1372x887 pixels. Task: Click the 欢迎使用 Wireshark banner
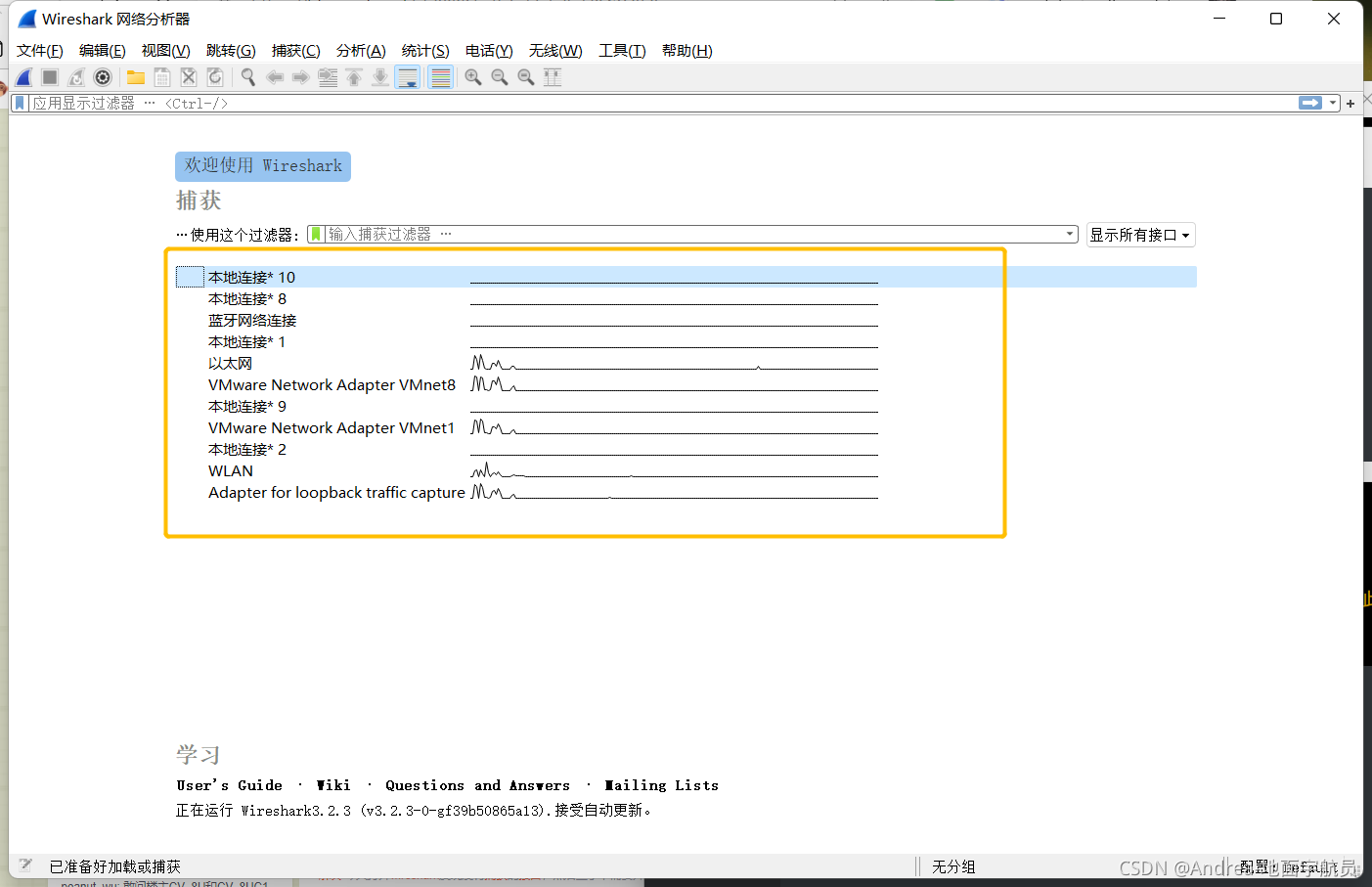[263, 166]
